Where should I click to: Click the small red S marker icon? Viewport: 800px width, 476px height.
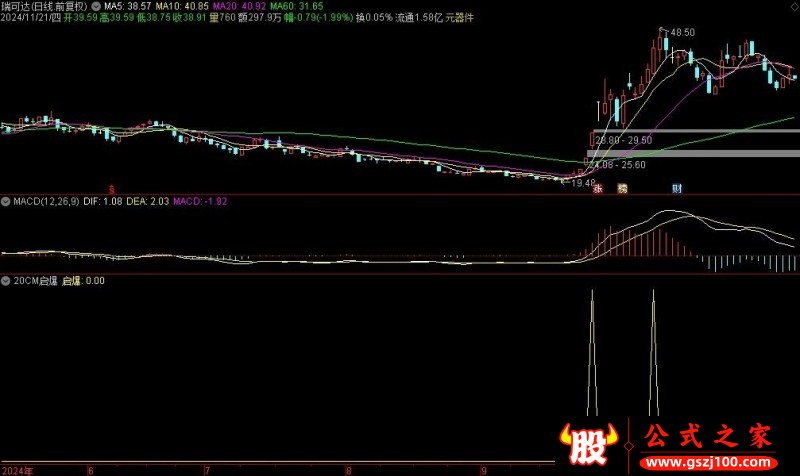112,189
